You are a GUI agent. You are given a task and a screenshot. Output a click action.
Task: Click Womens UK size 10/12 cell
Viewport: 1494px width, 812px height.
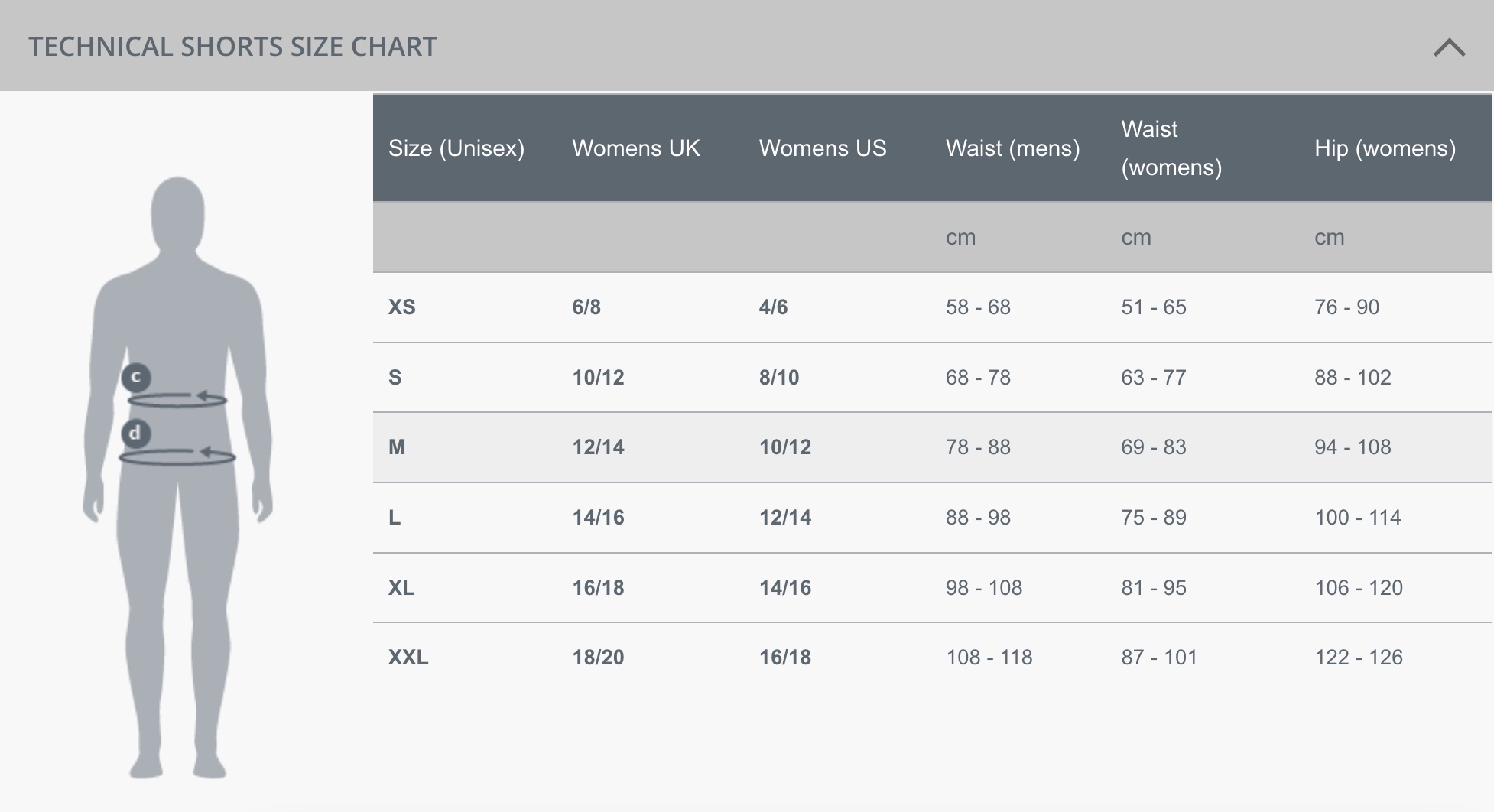[x=598, y=378]
